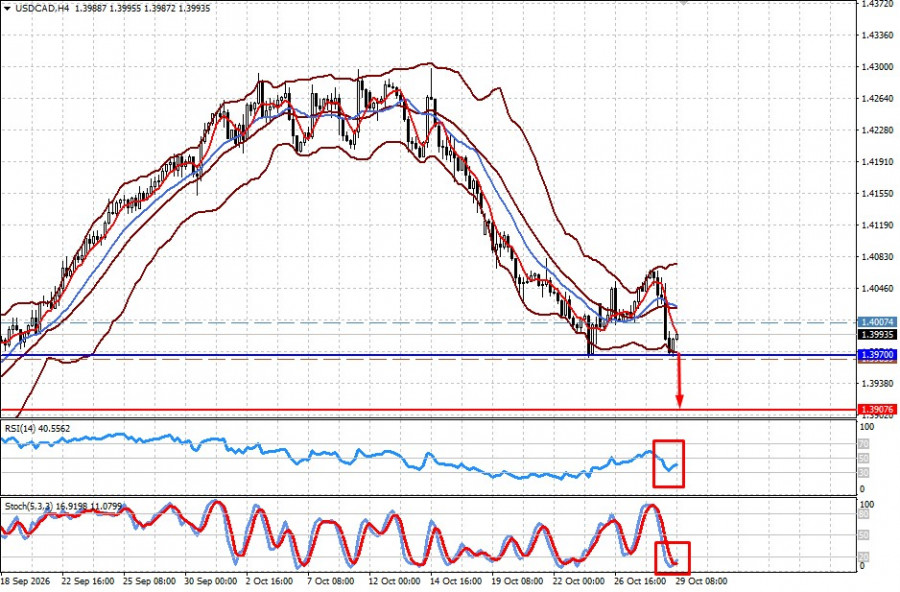Viewport: 900px width, 592px height.
Task: Click the 22 Oct 00:00 time label
Action: tap(579, 581)
